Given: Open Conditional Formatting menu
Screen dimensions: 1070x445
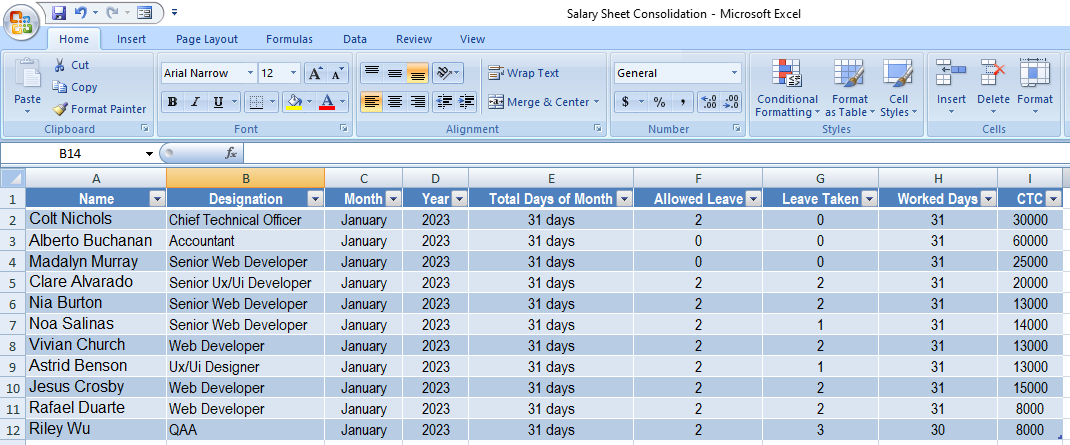Looking at the screenshot, I should point(787,87).
